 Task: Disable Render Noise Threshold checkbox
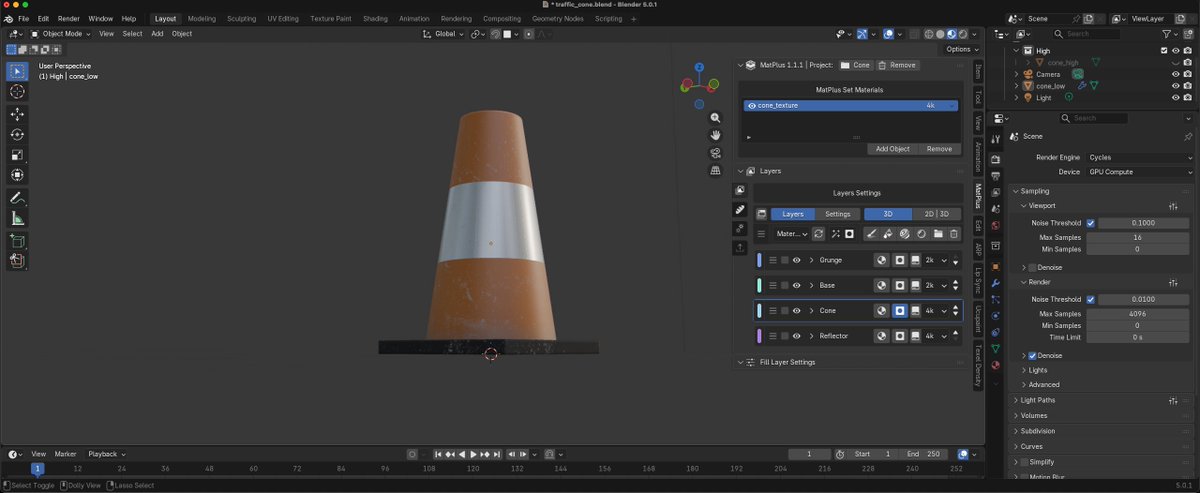(x=1090, y=299)
